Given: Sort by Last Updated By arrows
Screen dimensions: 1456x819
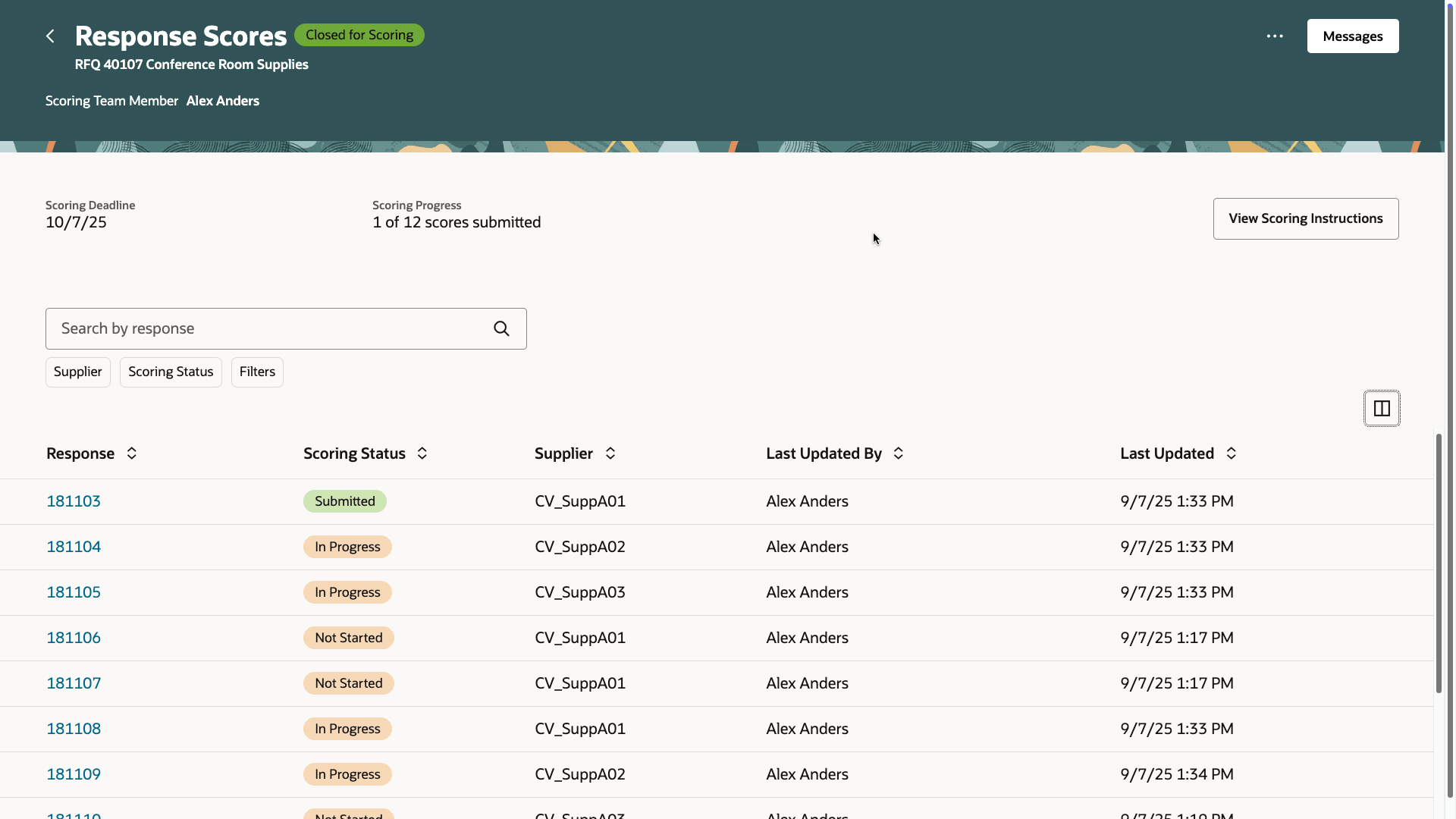Looking at the screenshot, I should click(x=899, y=453).
